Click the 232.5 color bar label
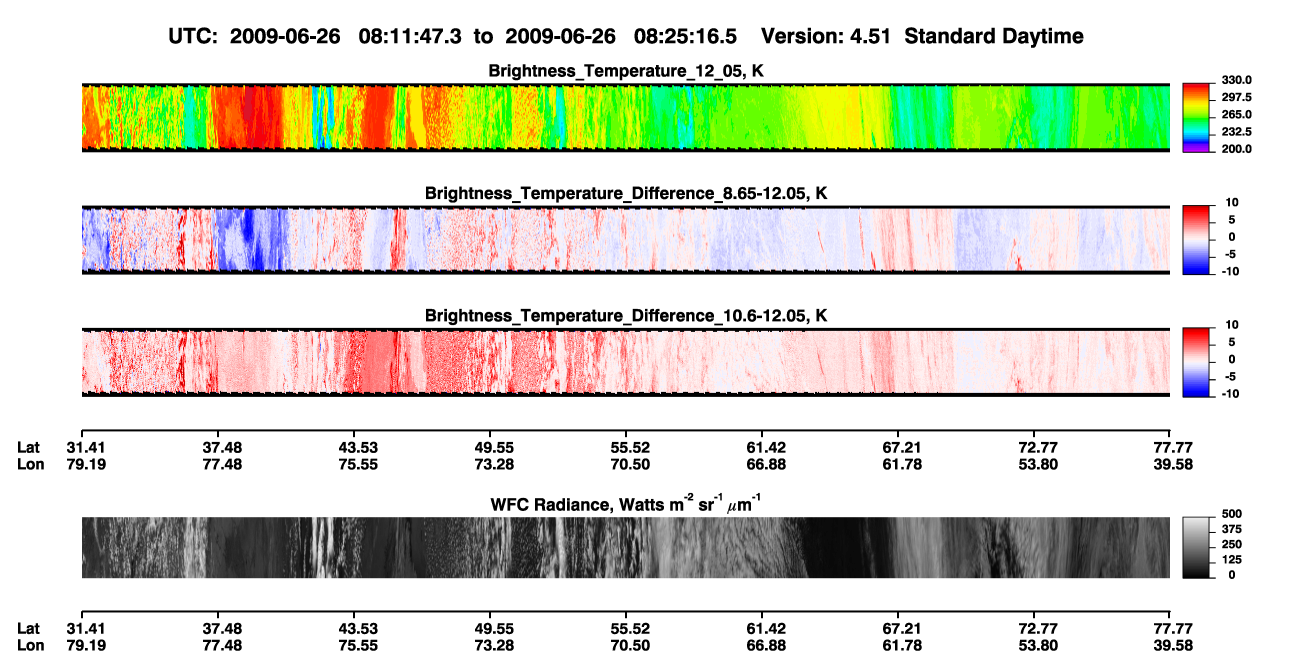 [1237, 131]
